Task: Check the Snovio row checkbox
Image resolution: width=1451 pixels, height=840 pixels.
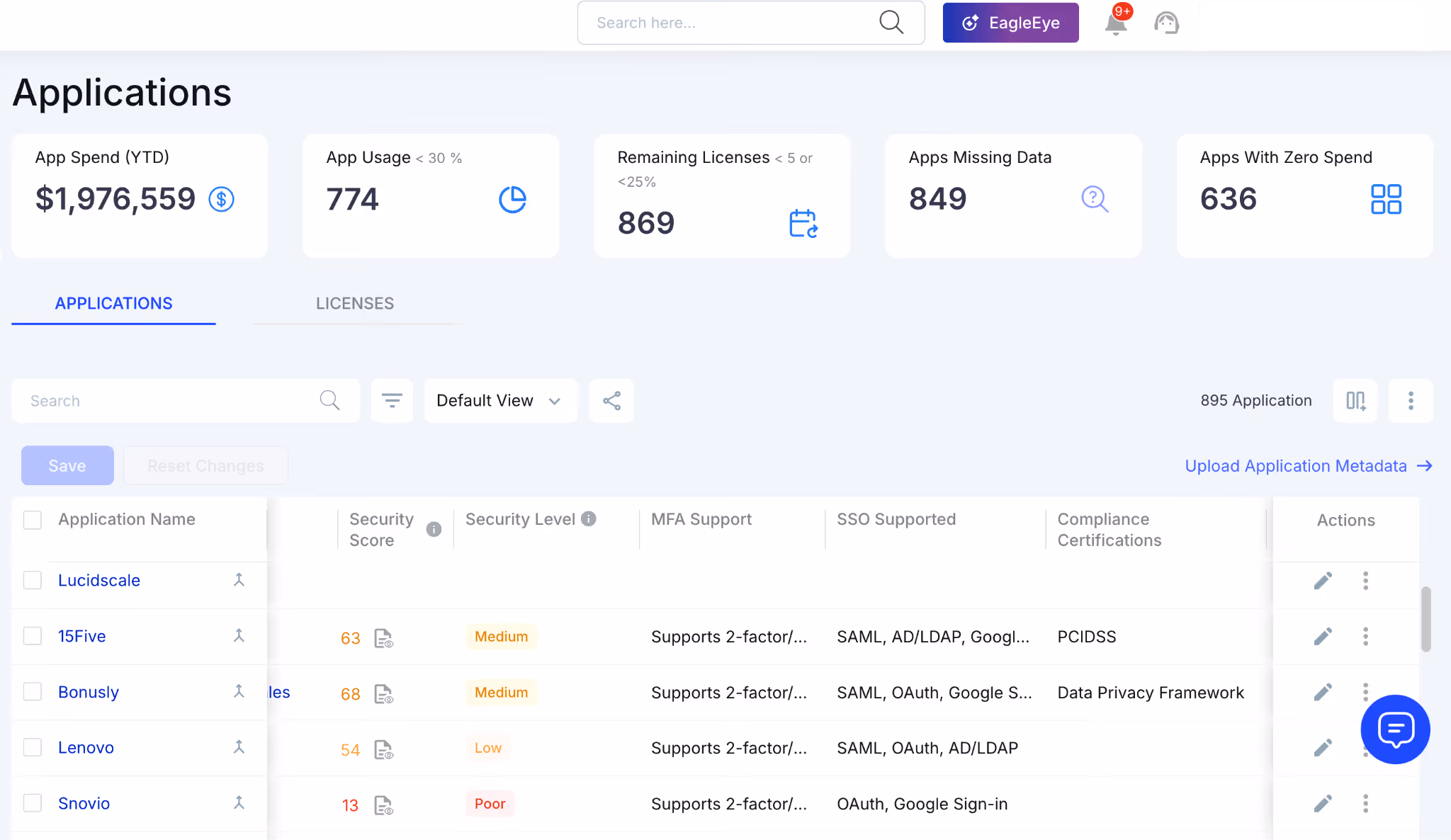Action: (33, 803)
